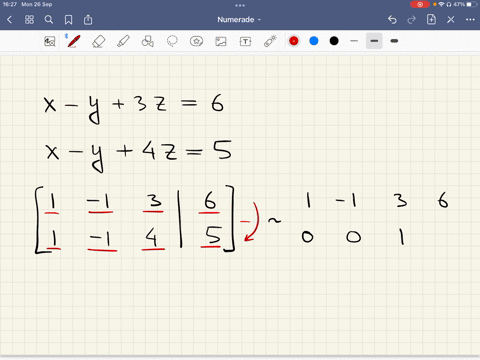Go back using the left chevron

click(x=9, y=20)
